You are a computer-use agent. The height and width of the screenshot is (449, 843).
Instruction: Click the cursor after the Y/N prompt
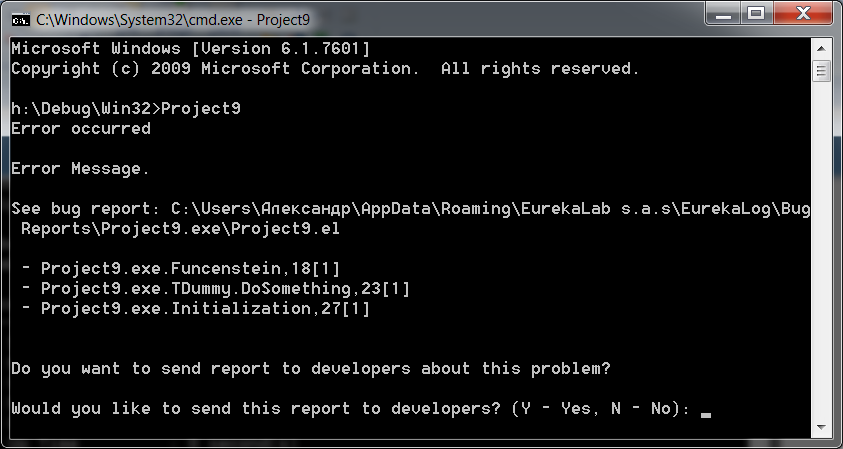point(706,415)
